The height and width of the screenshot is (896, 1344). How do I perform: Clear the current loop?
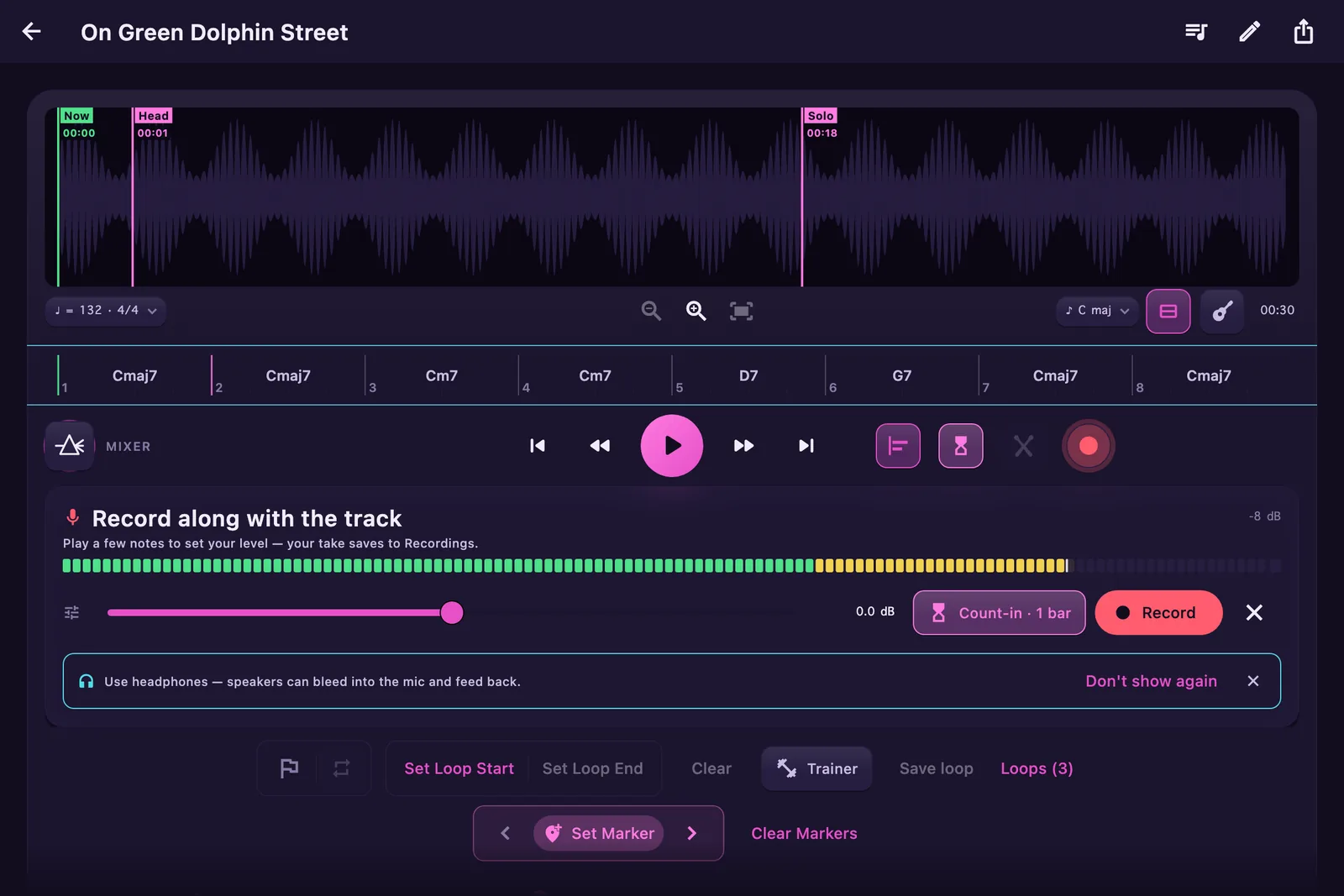[x=711, y=768]
